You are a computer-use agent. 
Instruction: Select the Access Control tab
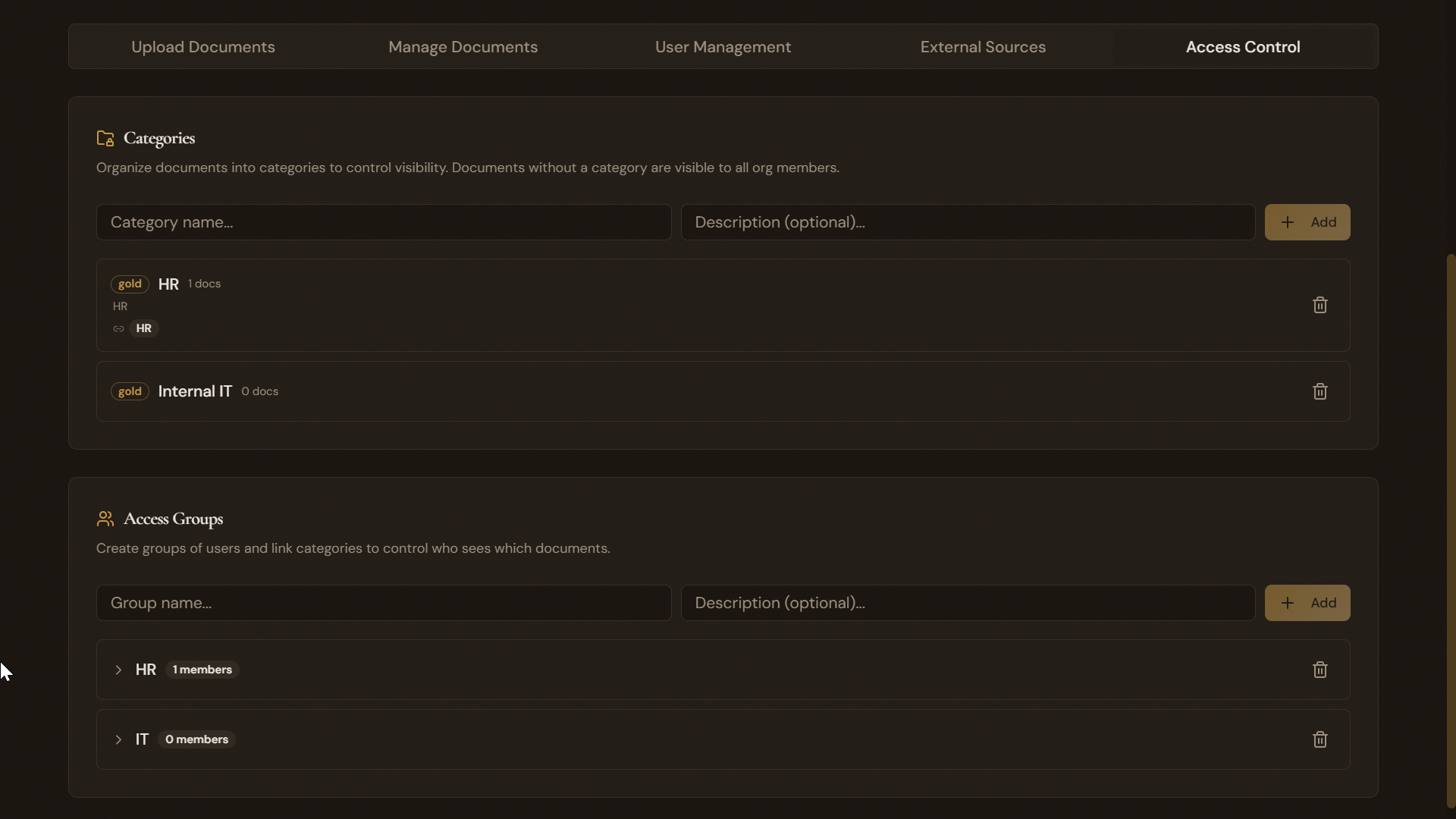(1242, 46)
